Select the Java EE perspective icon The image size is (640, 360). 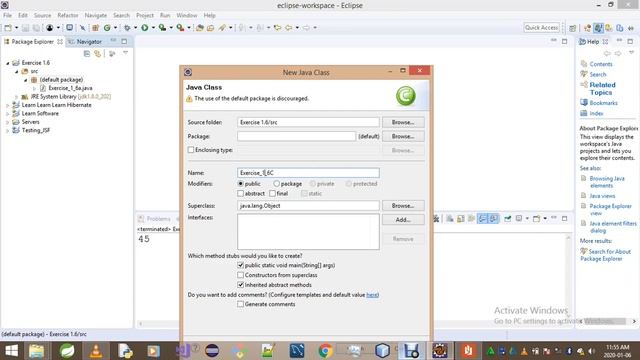[587, 28]
